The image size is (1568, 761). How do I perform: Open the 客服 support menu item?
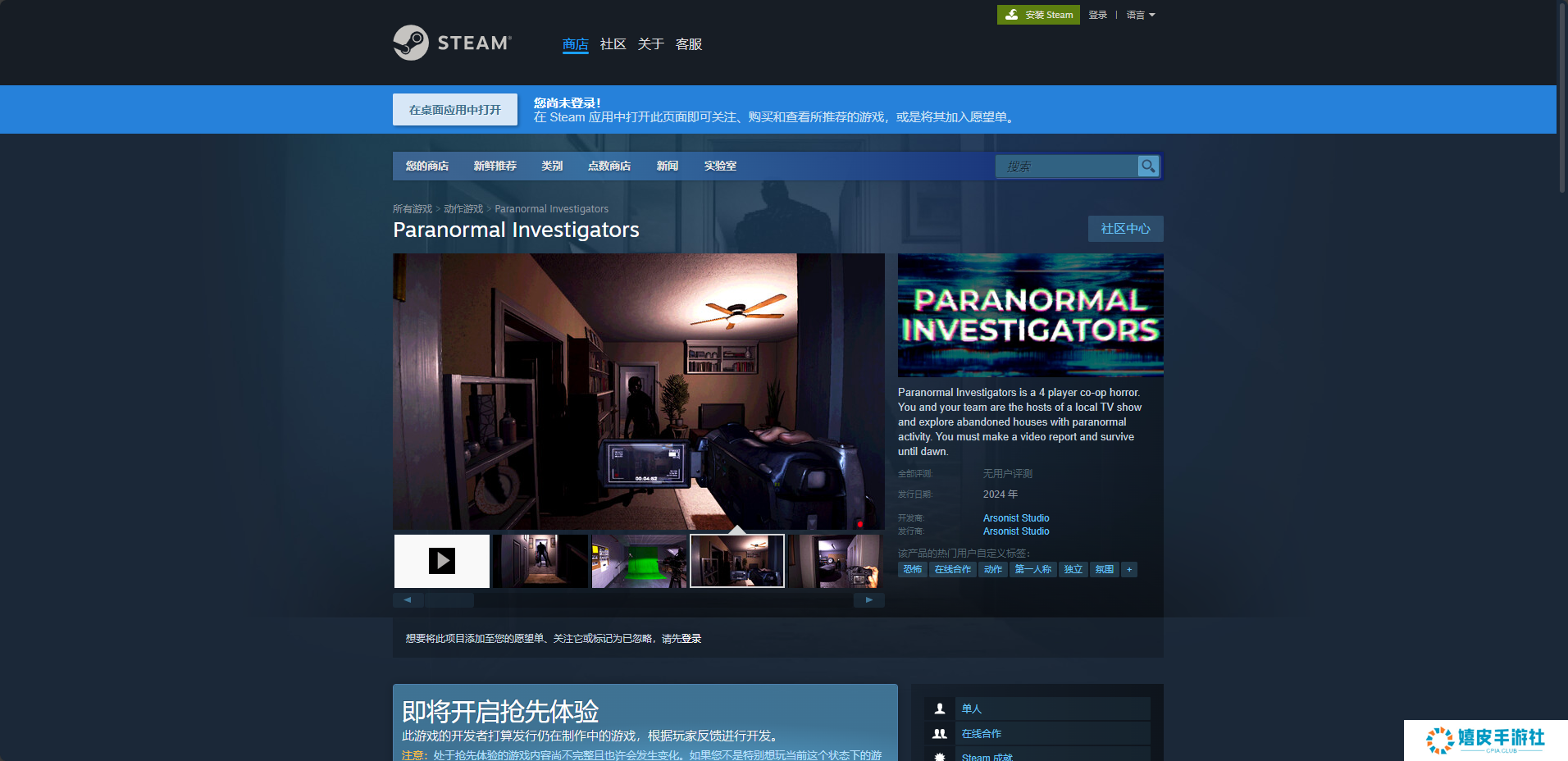tap(688, 44)
